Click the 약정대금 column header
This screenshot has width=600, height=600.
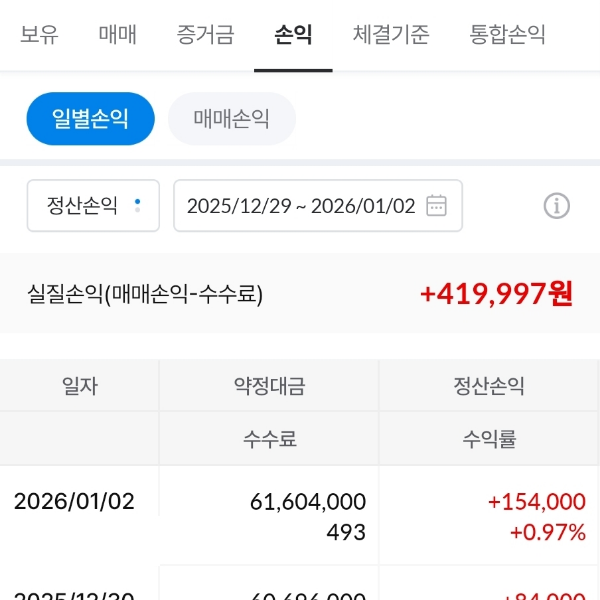tap(269, 386)
